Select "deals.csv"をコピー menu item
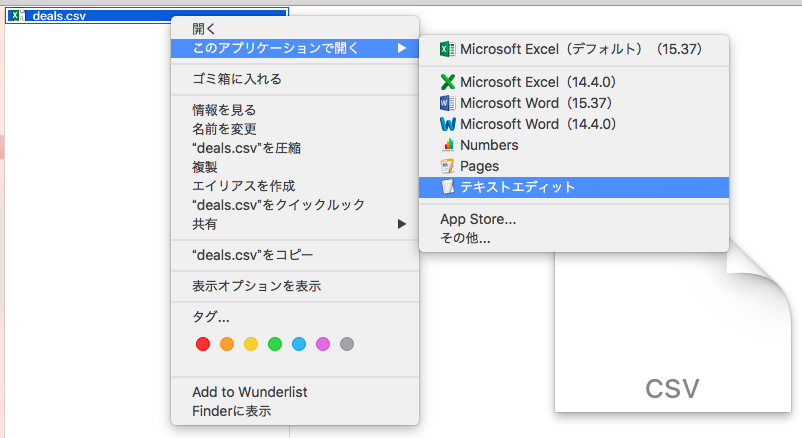This screenshot has height=438, width=802. point(295,255)
